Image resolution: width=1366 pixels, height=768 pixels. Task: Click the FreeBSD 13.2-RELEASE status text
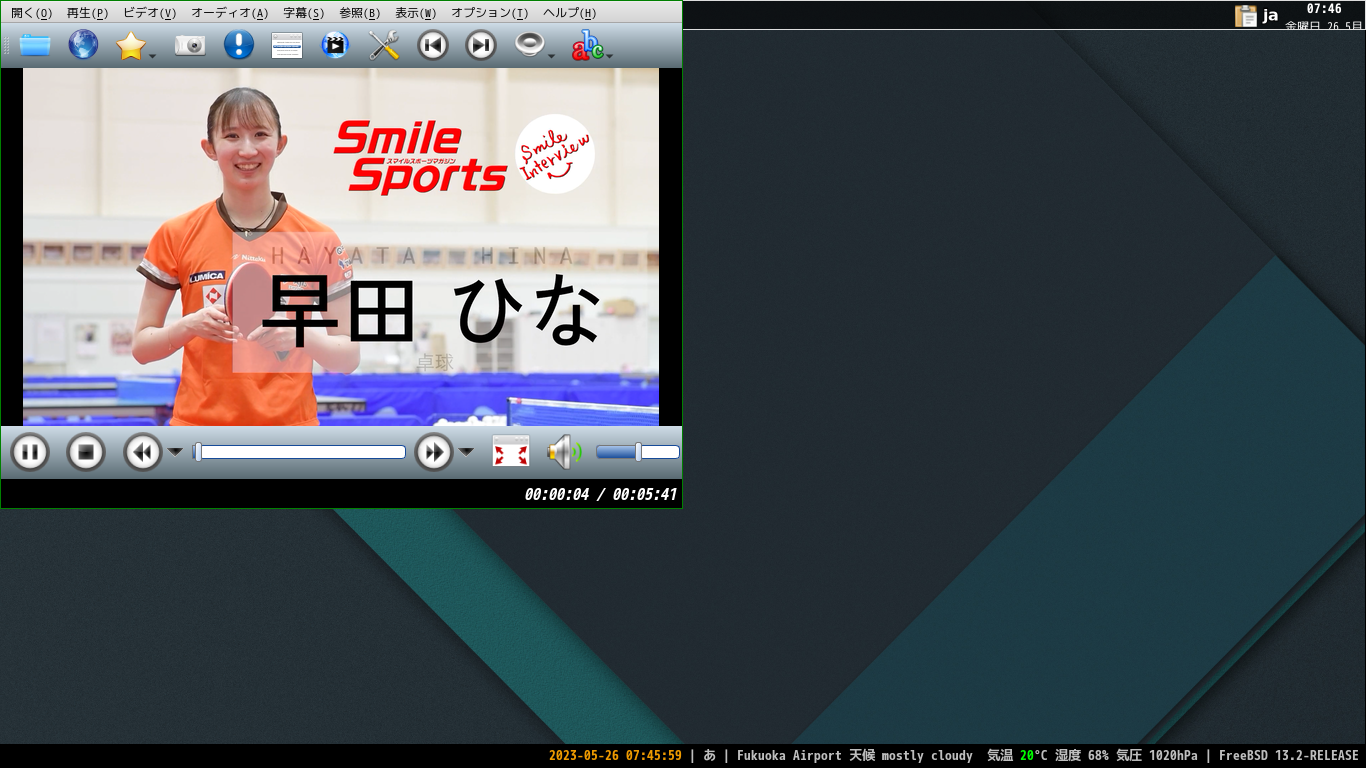(1288, 756)
